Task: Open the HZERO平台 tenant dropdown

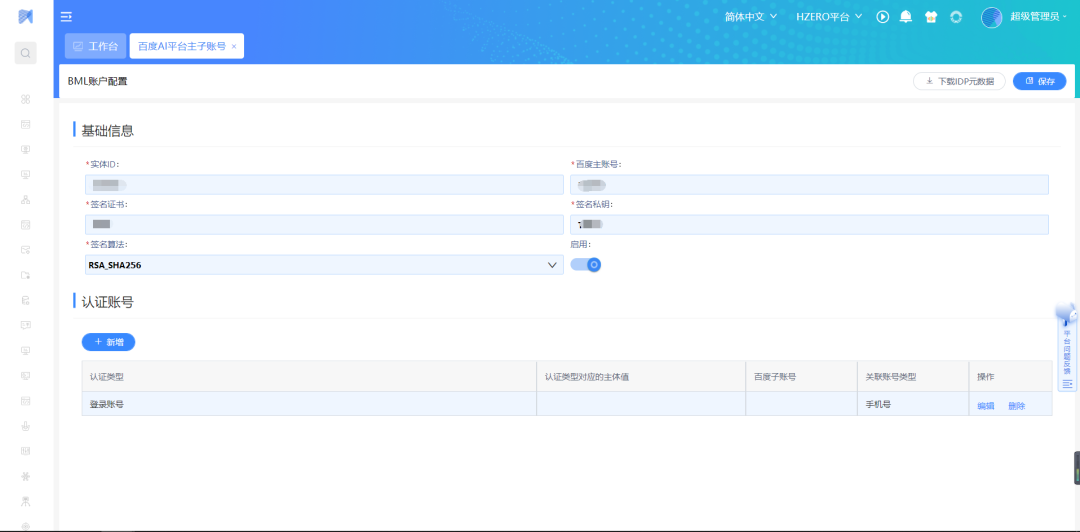Action: 828,17
